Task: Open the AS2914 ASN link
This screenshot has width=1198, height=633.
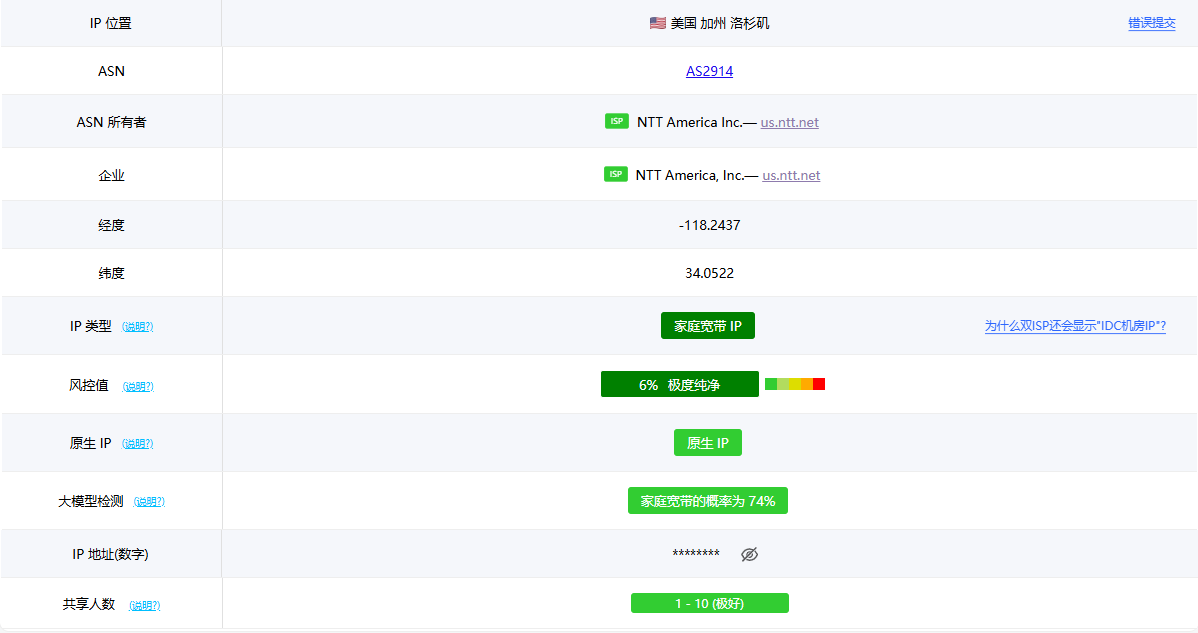Action: [709, 71]
